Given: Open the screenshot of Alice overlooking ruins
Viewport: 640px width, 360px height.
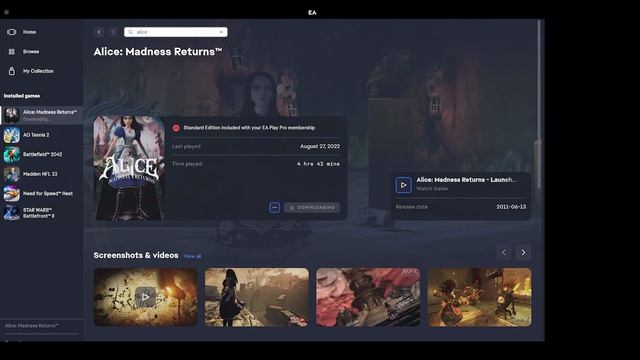Looking at the screenshot, I should [257, 297].
